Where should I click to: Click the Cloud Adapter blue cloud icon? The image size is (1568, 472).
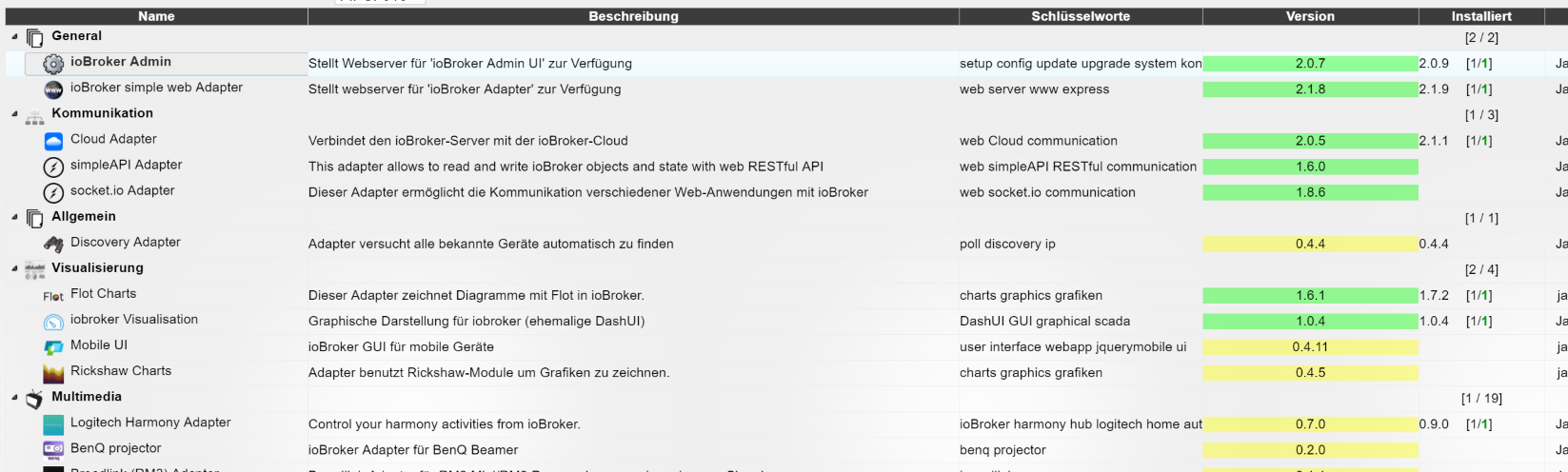(x=53, y=141)
